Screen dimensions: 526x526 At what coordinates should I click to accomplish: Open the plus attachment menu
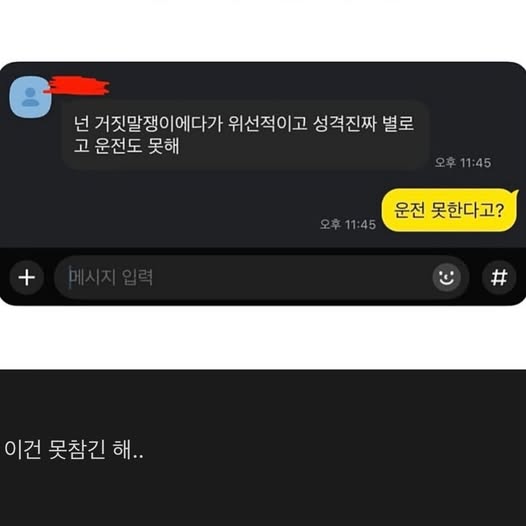tap(27, 277)
